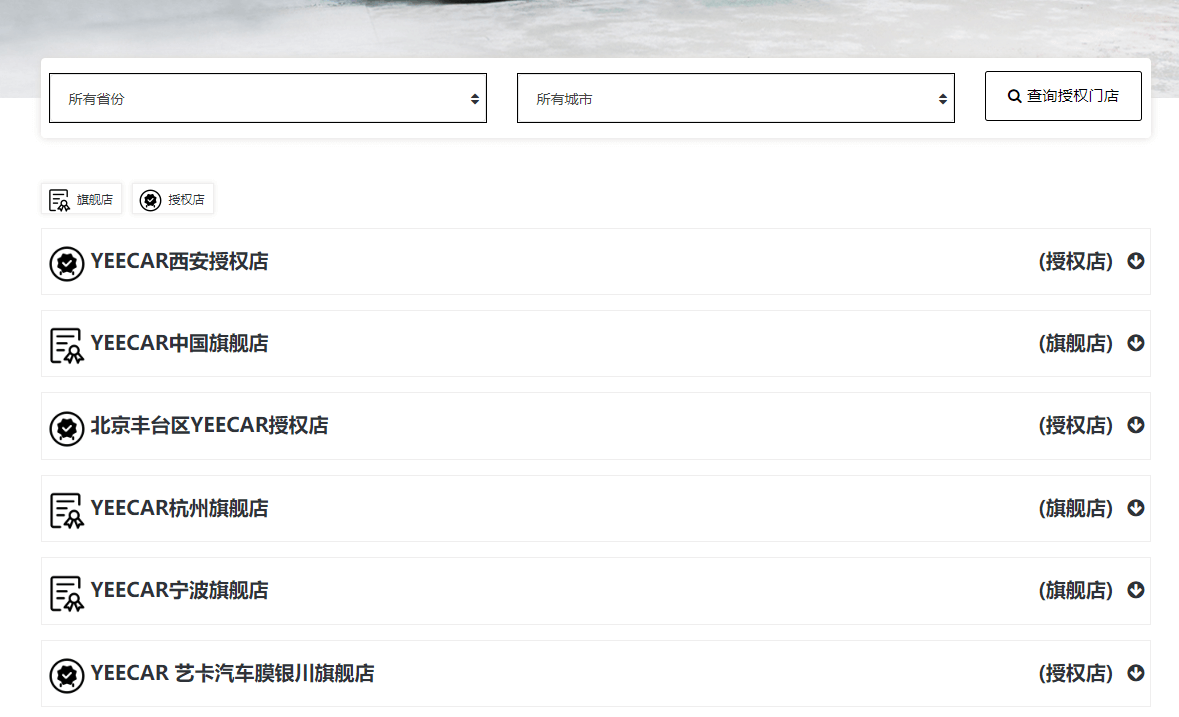Click (旗舰店) label in YEECAR杭州旗舰店 row

tap(1075, 509)
